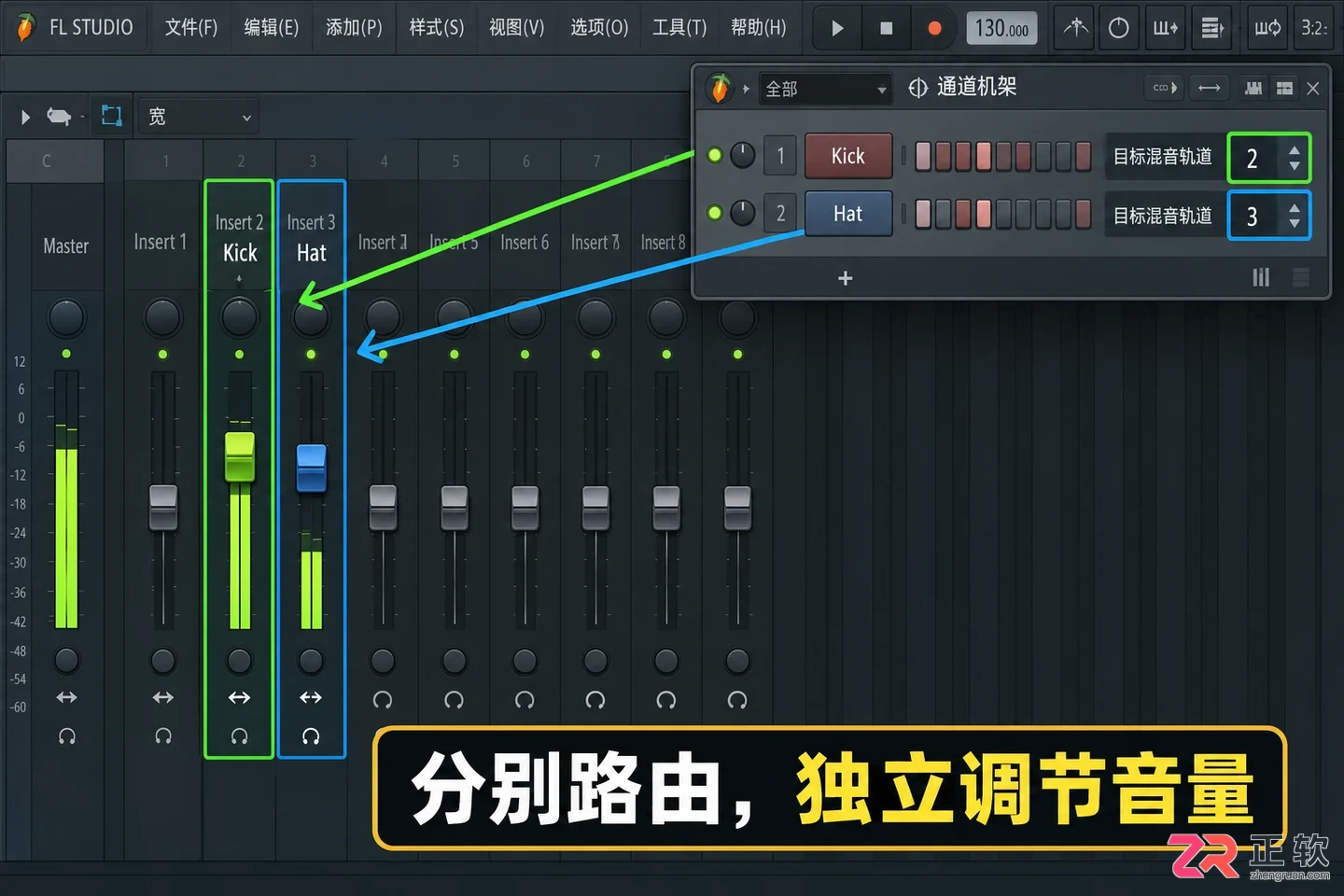The height and width of the screenshot is (896, 1344).
Task: Expand the mixer play arrow menu
Action: (x=25, y=117)
